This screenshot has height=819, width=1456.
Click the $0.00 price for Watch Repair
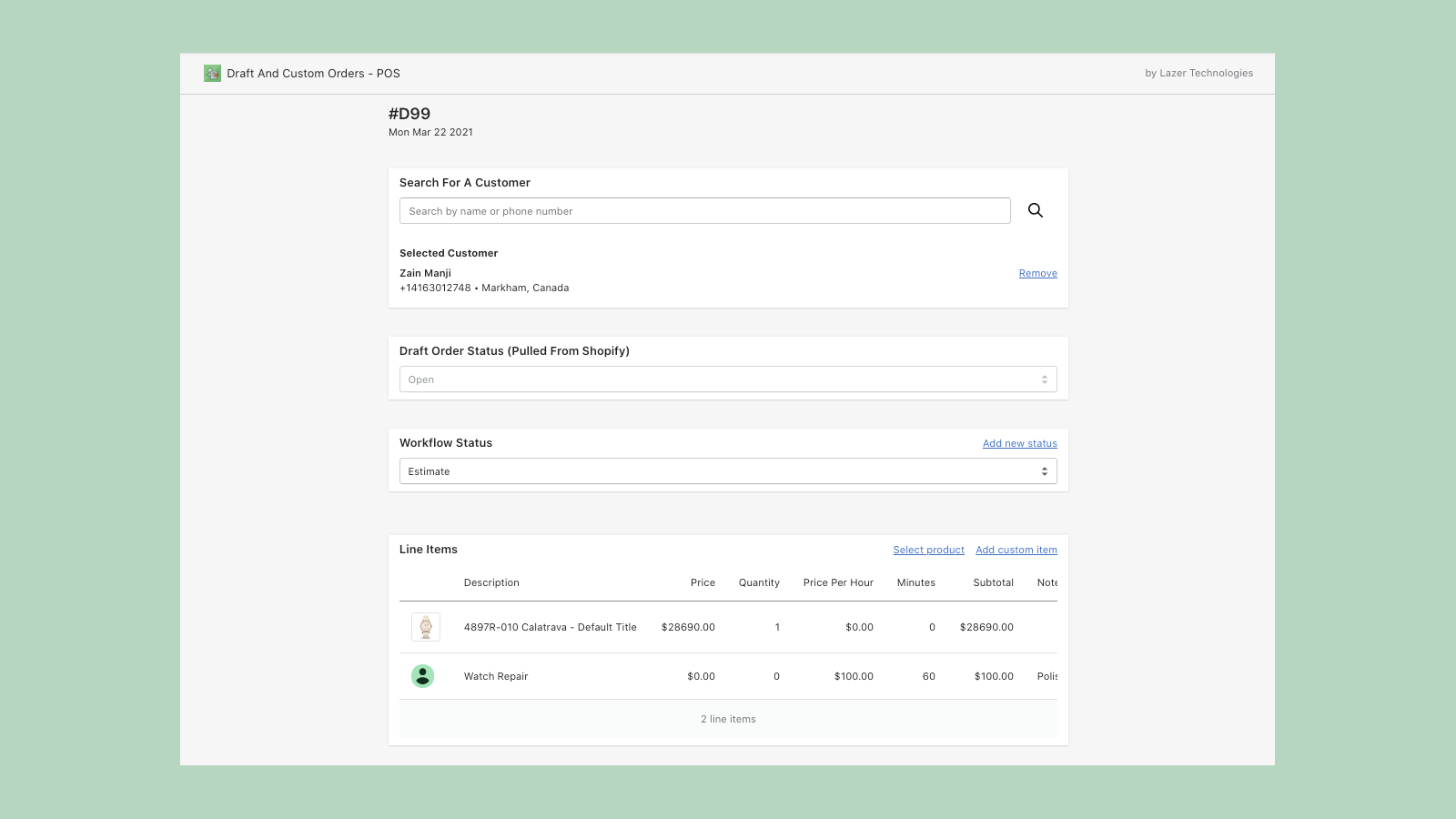[x=701, y=676]
